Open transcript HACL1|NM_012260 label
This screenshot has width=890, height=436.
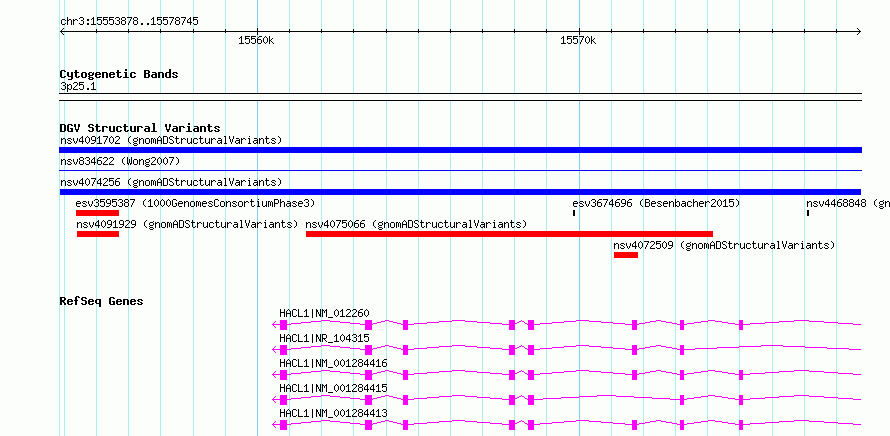point(325,313)
